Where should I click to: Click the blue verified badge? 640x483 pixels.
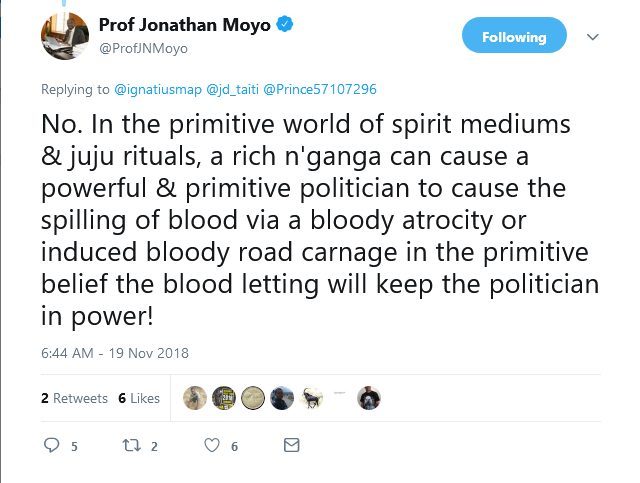[x=285, y=26]
